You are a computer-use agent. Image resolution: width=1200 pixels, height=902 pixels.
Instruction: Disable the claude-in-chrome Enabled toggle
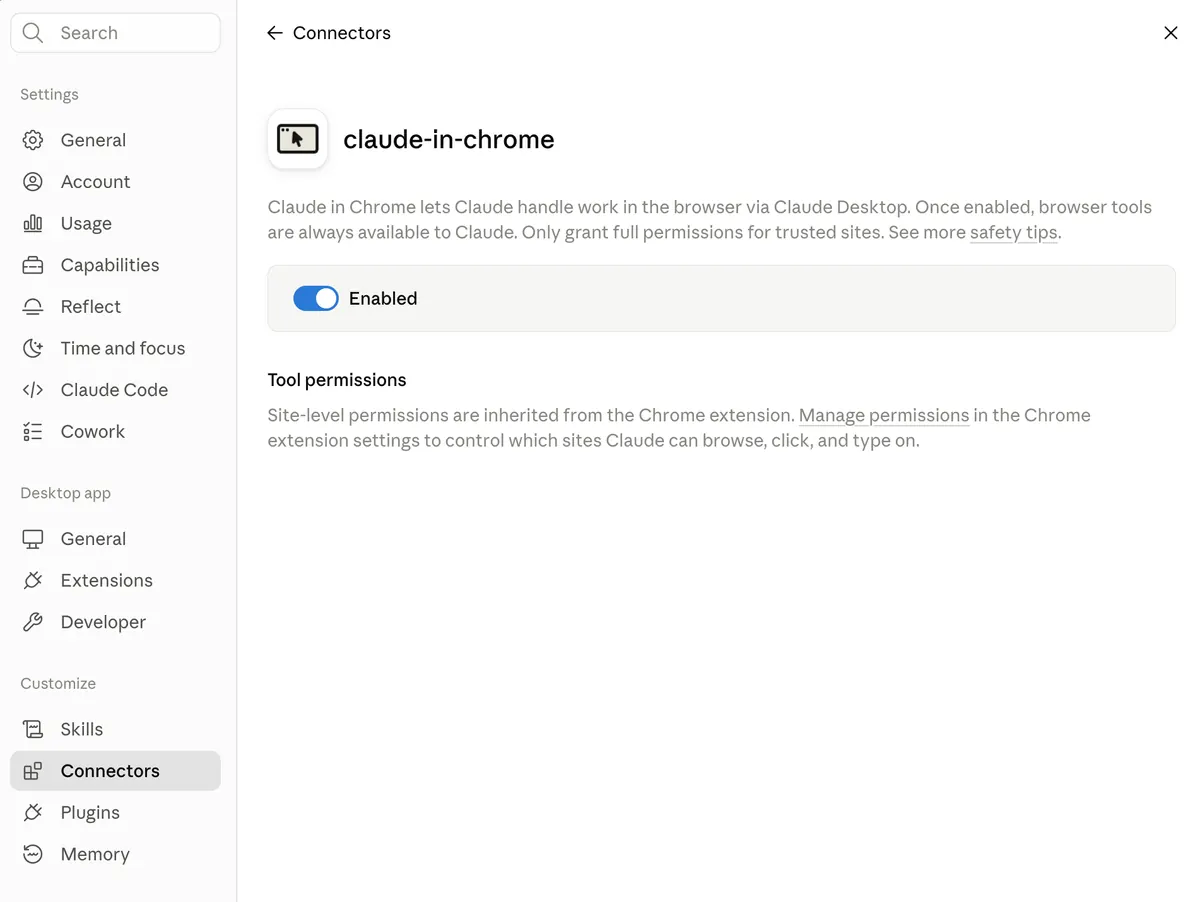316,298
